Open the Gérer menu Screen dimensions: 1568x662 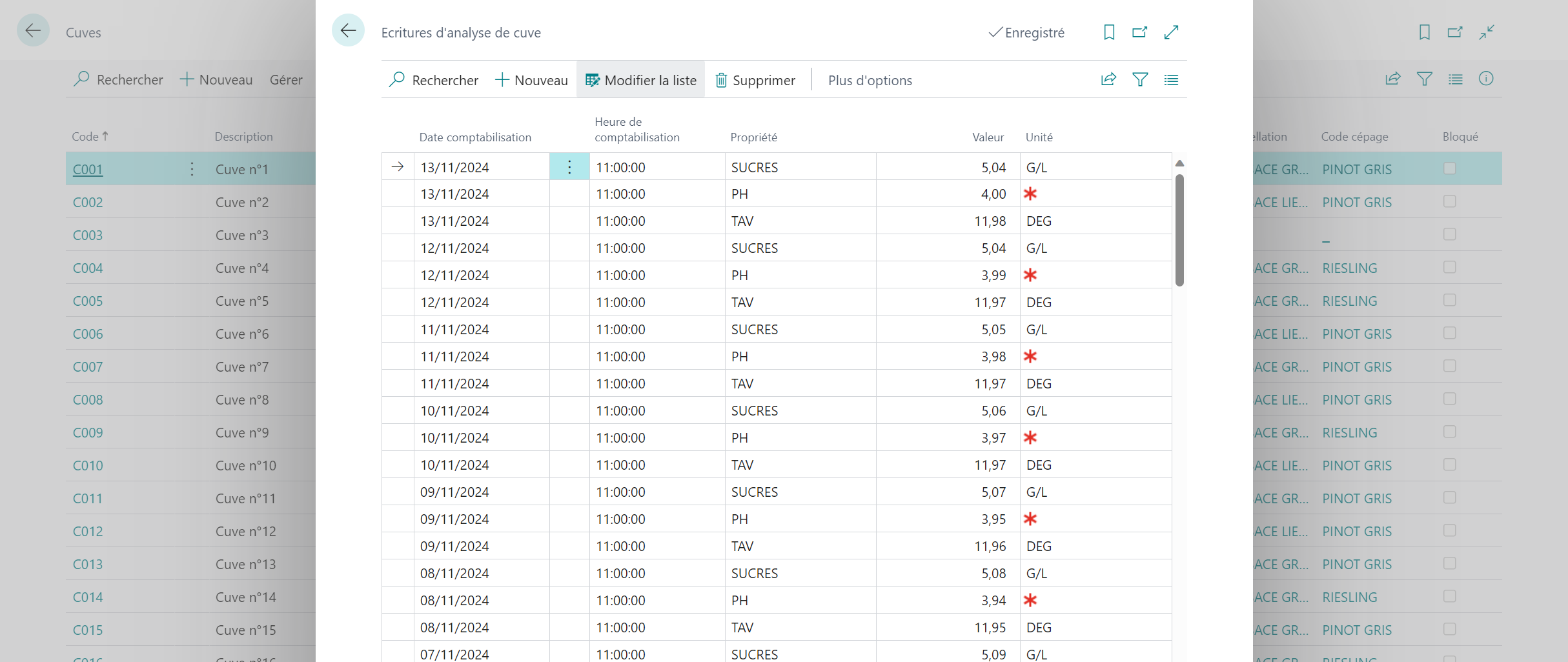pos(286,79)
